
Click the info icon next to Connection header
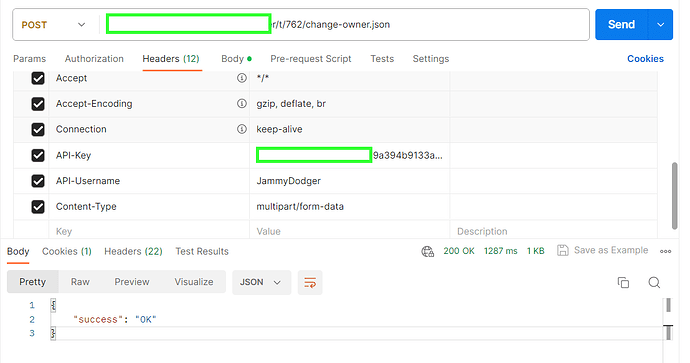(242, 129)
